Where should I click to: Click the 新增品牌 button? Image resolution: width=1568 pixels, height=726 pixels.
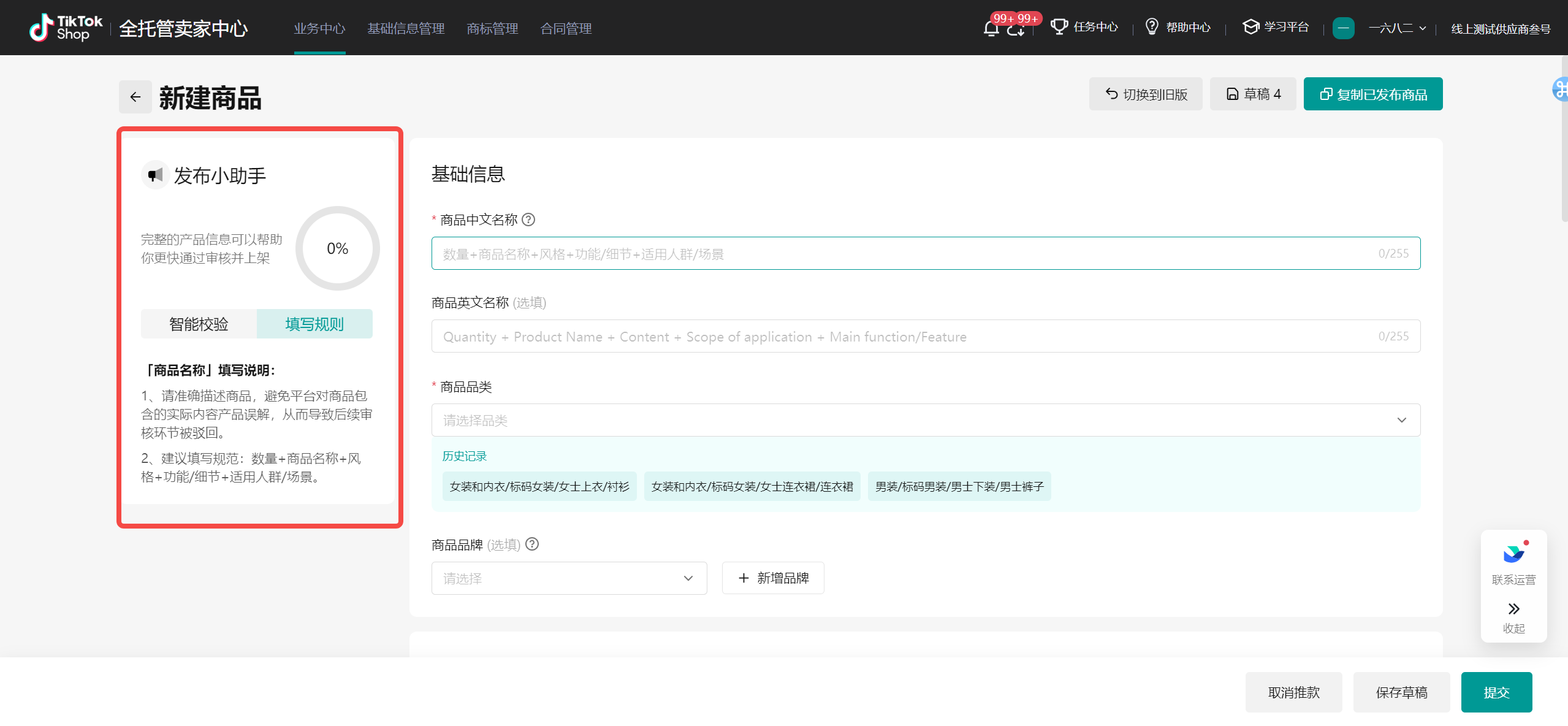[773, 578]
